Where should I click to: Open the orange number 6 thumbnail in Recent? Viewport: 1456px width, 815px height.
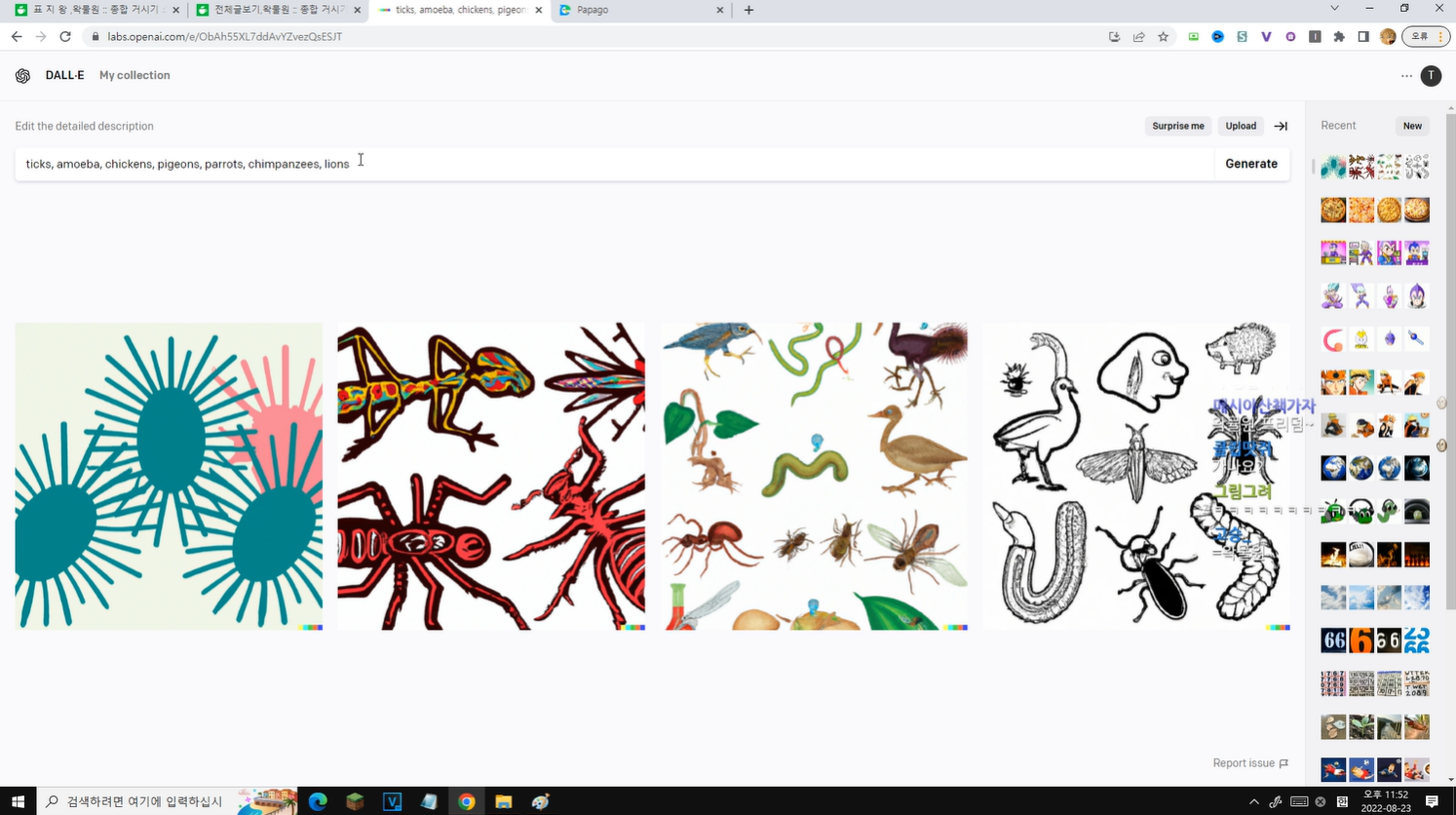coord(1361,640)
